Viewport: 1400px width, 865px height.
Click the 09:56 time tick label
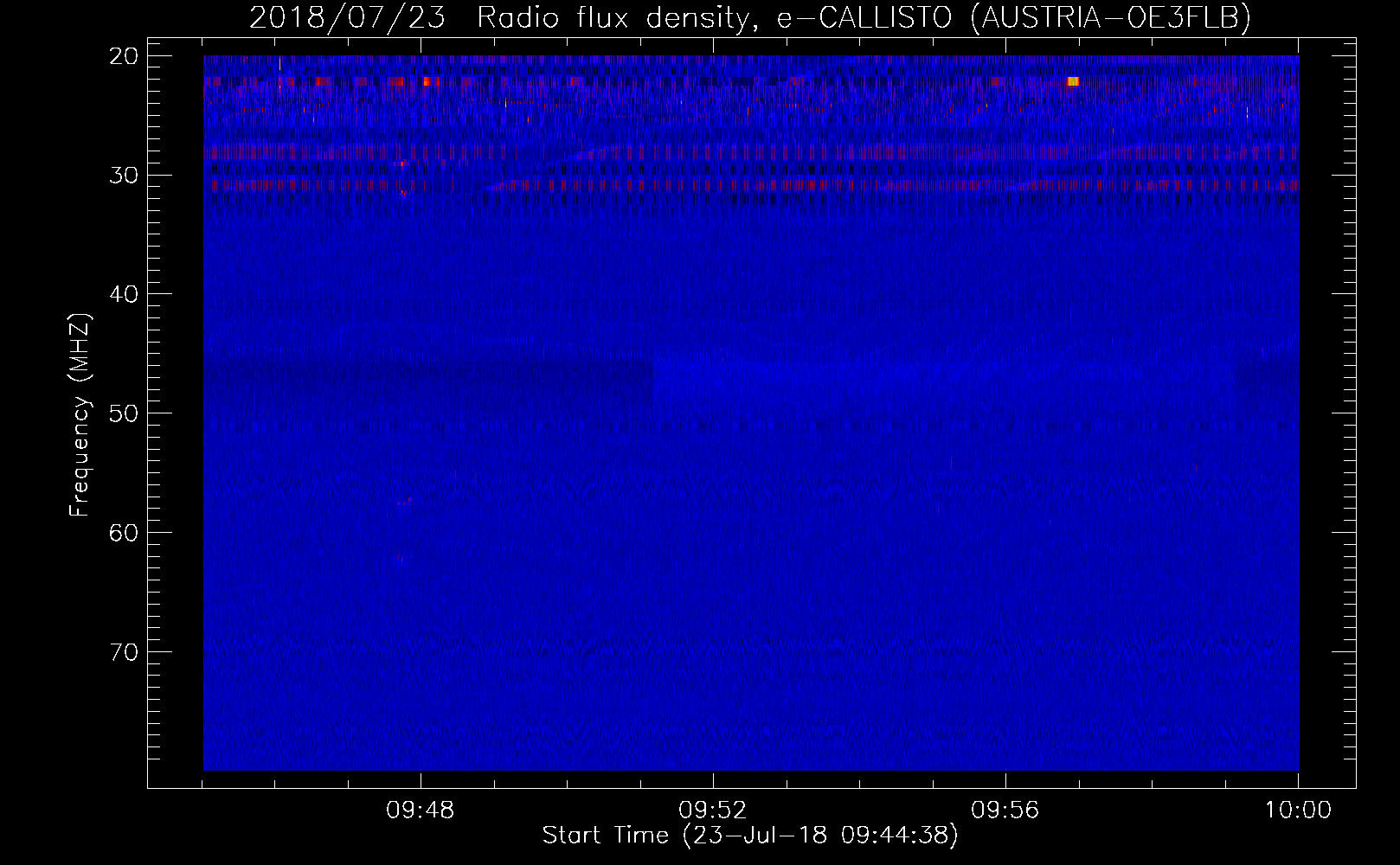pyautogui.click(x=1005, y=811)
